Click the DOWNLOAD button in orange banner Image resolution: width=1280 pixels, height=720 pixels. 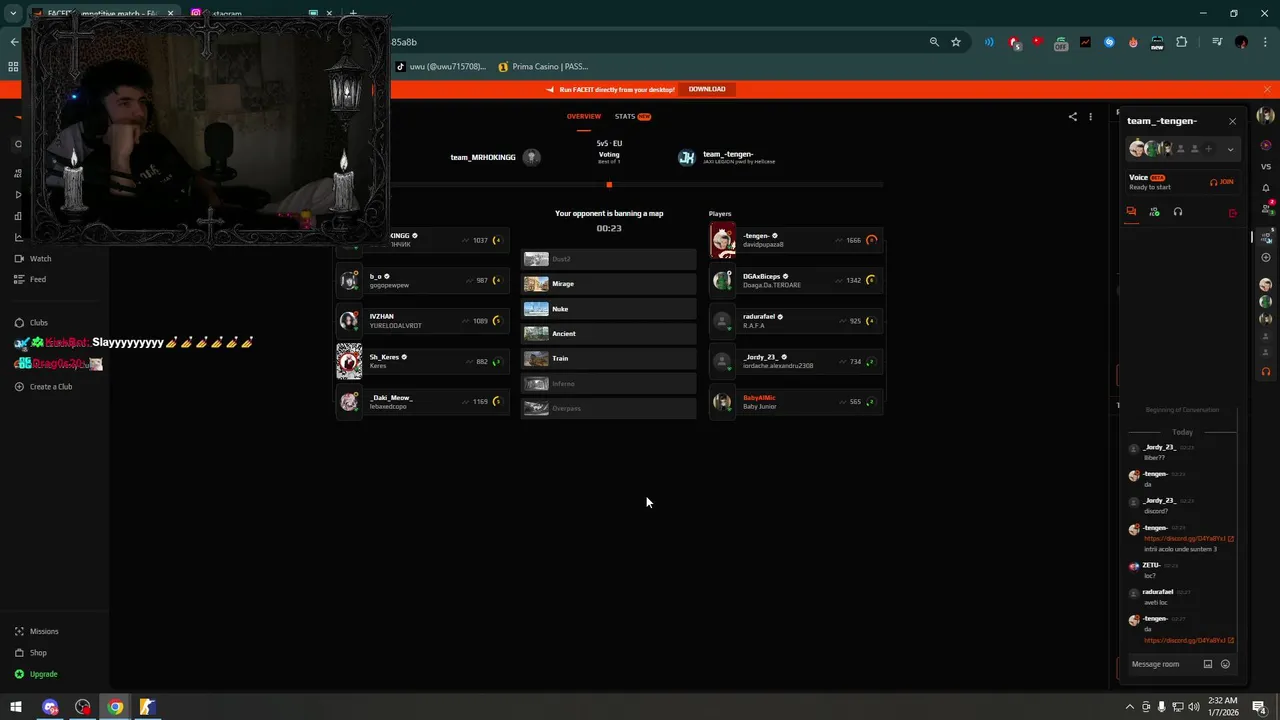[x=707, y=89]
